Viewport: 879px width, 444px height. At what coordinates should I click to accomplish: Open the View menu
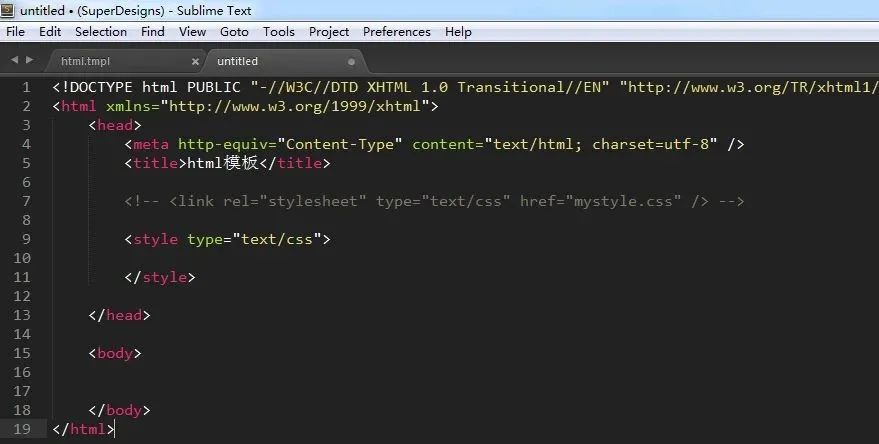click(192, 32)
